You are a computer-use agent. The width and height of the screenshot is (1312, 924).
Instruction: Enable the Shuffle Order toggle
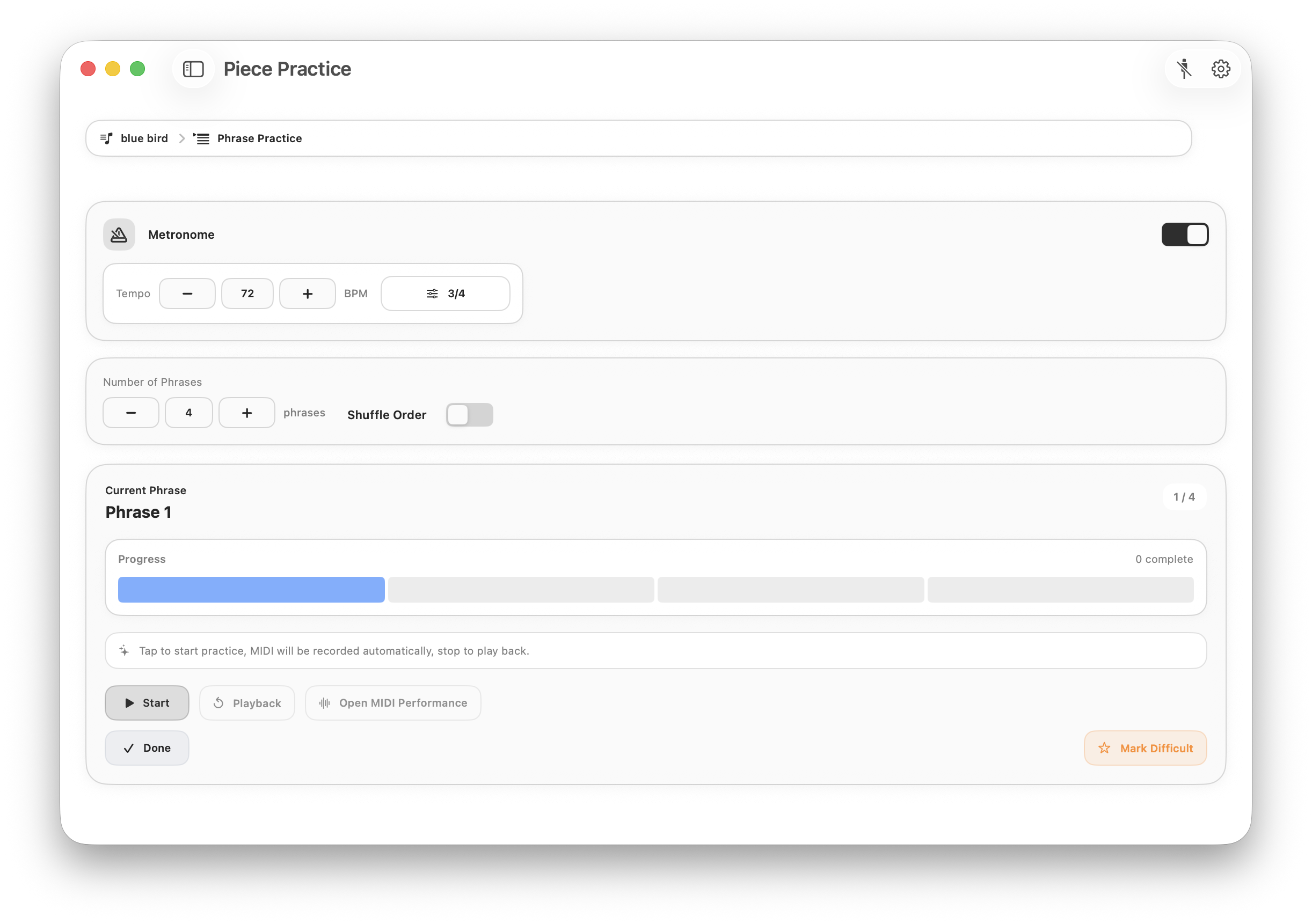pos(469,415)
